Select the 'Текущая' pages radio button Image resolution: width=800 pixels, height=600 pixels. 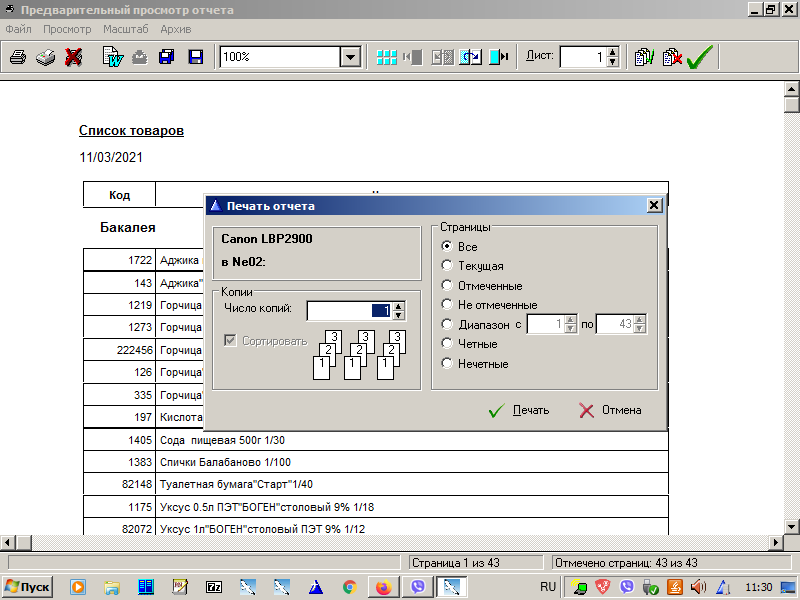click(x=447, y=266)
